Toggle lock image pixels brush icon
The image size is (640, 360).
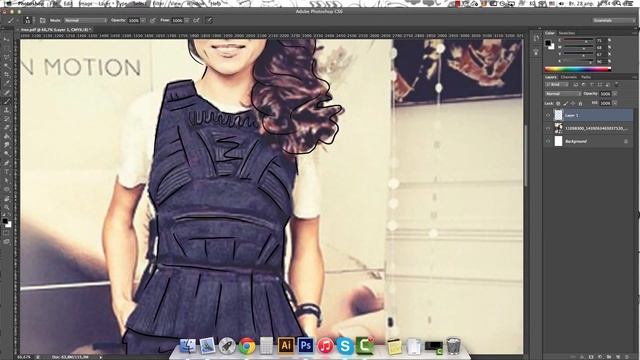[566, 104]
